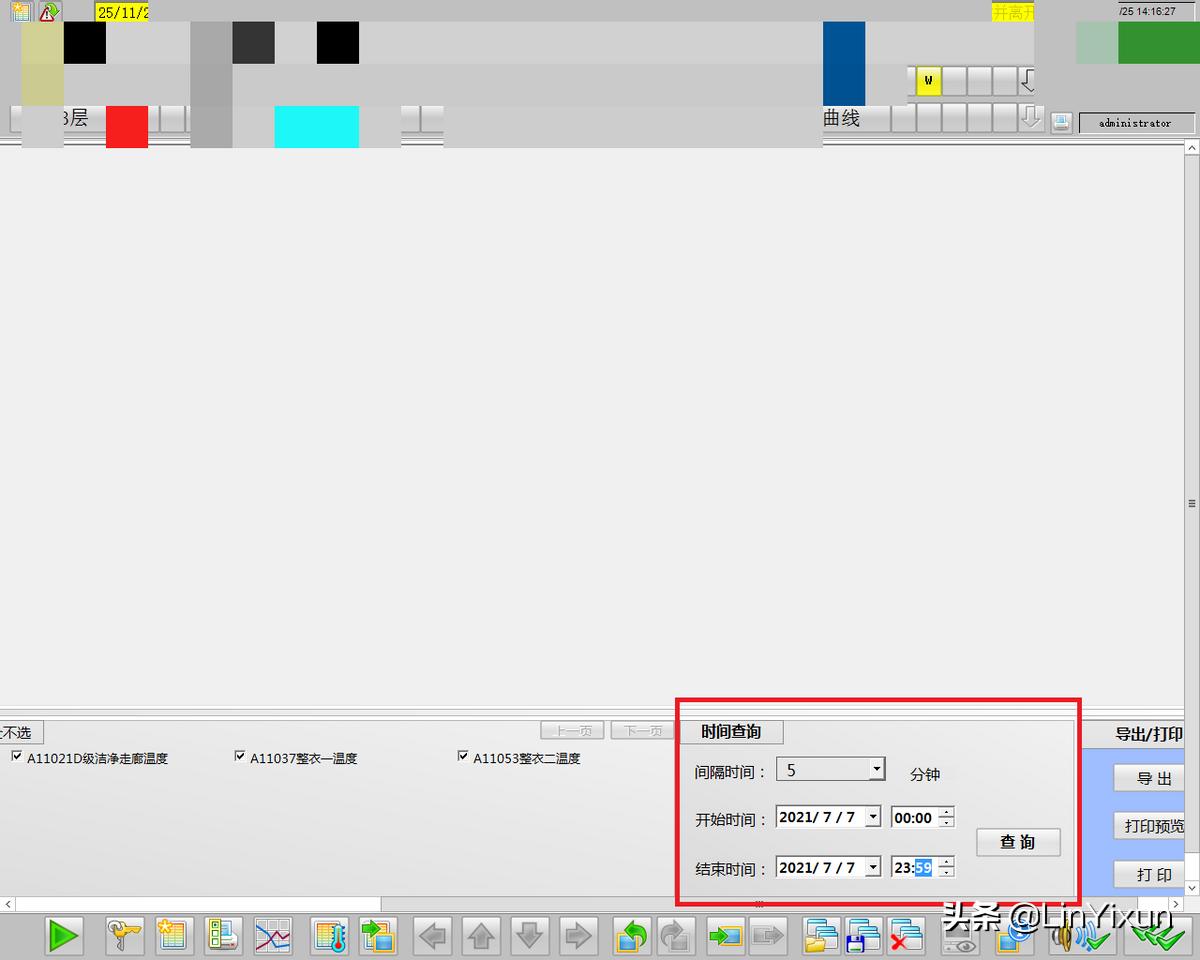Click the 下一页 next page button
1200x960 pixels.
[641, 731]
